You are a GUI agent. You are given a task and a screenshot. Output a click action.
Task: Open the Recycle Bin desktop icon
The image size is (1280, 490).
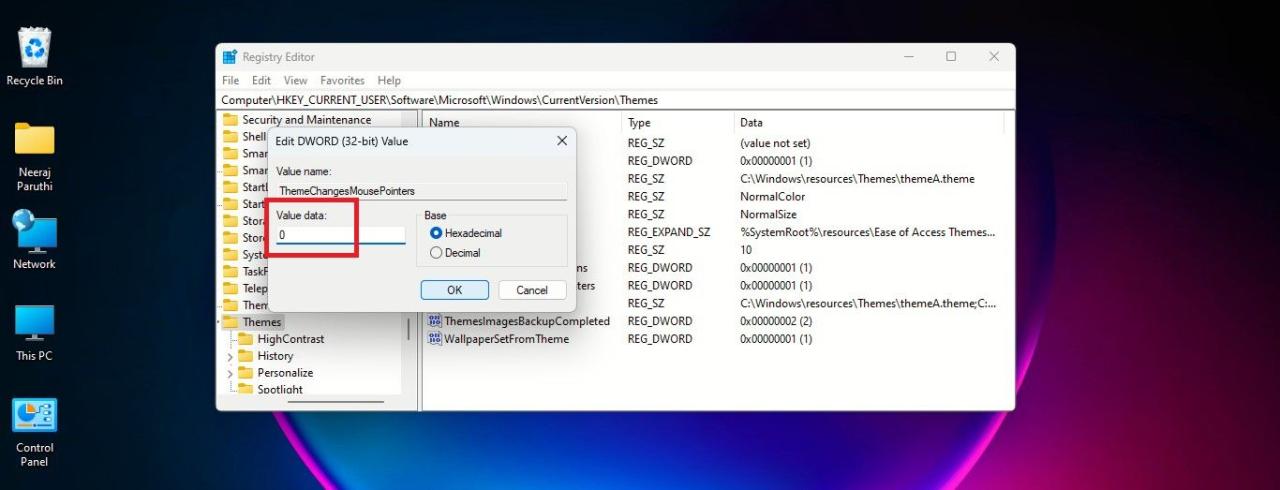pos(35,47)
